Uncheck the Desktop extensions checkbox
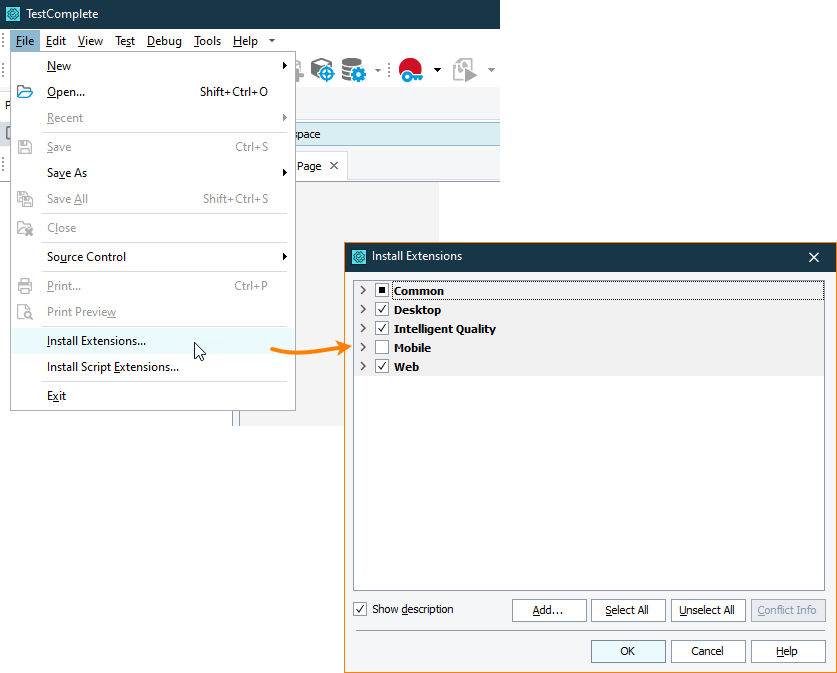The width and height of the screenshot is (837, 673). click(383, 309)
